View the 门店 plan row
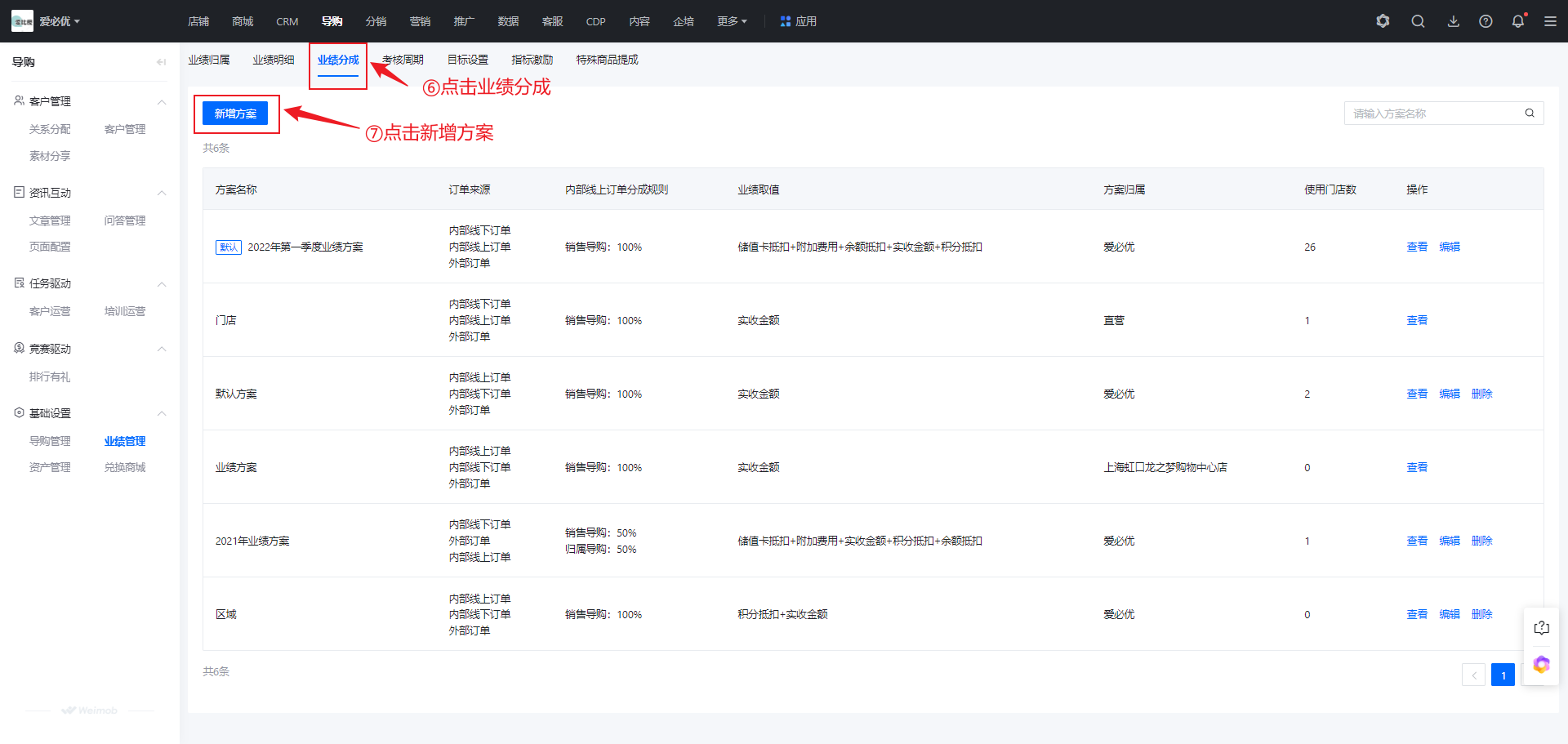Viewport: 1568px width, 744px height. click(1417, 320)
